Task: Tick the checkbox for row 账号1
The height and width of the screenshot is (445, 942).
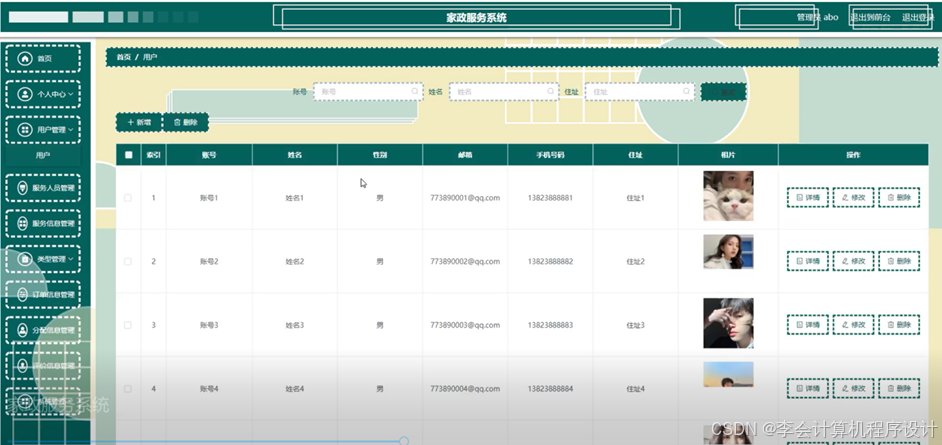Action: (127, 198)
